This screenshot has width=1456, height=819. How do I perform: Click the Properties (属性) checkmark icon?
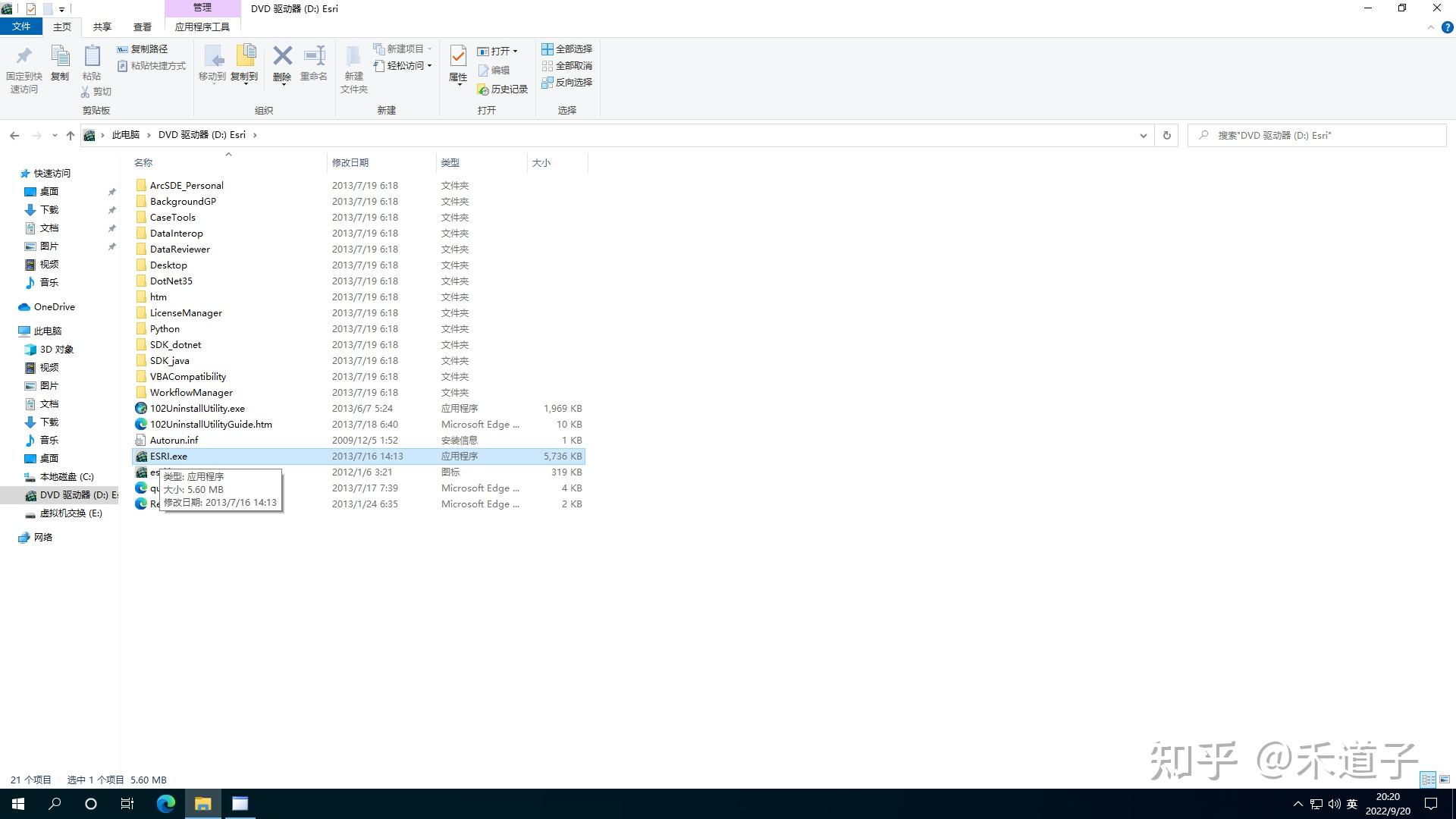coord(458,56)
